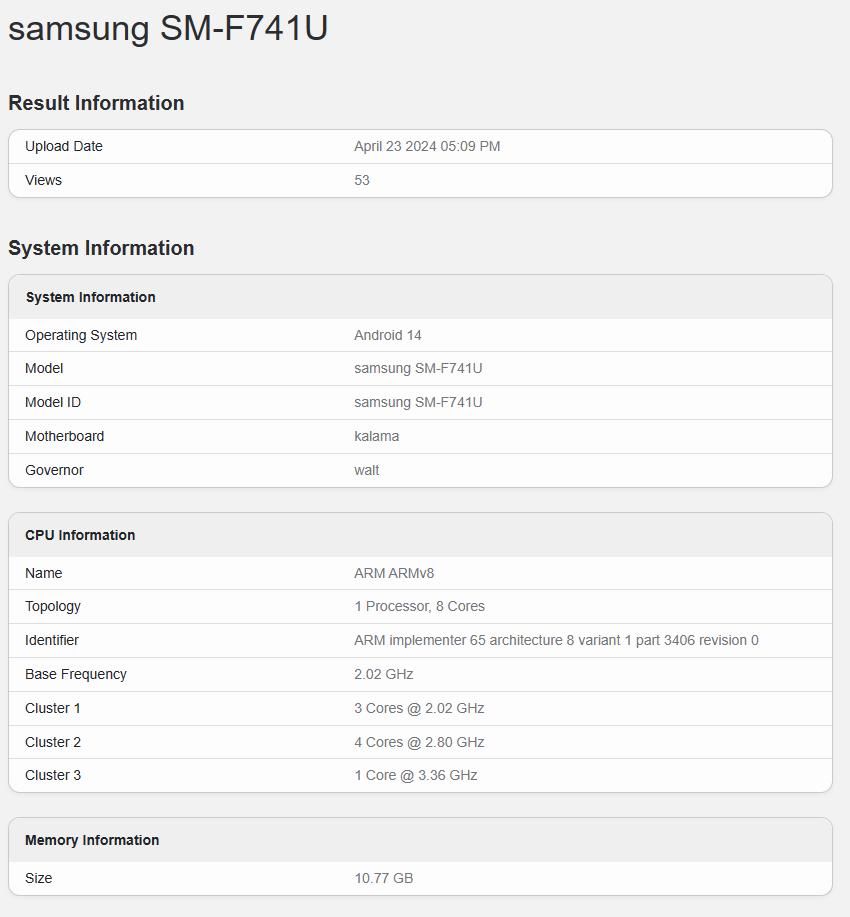Select the Motherboard value kalama
The image size is (850, 917).
coord(377,436)
